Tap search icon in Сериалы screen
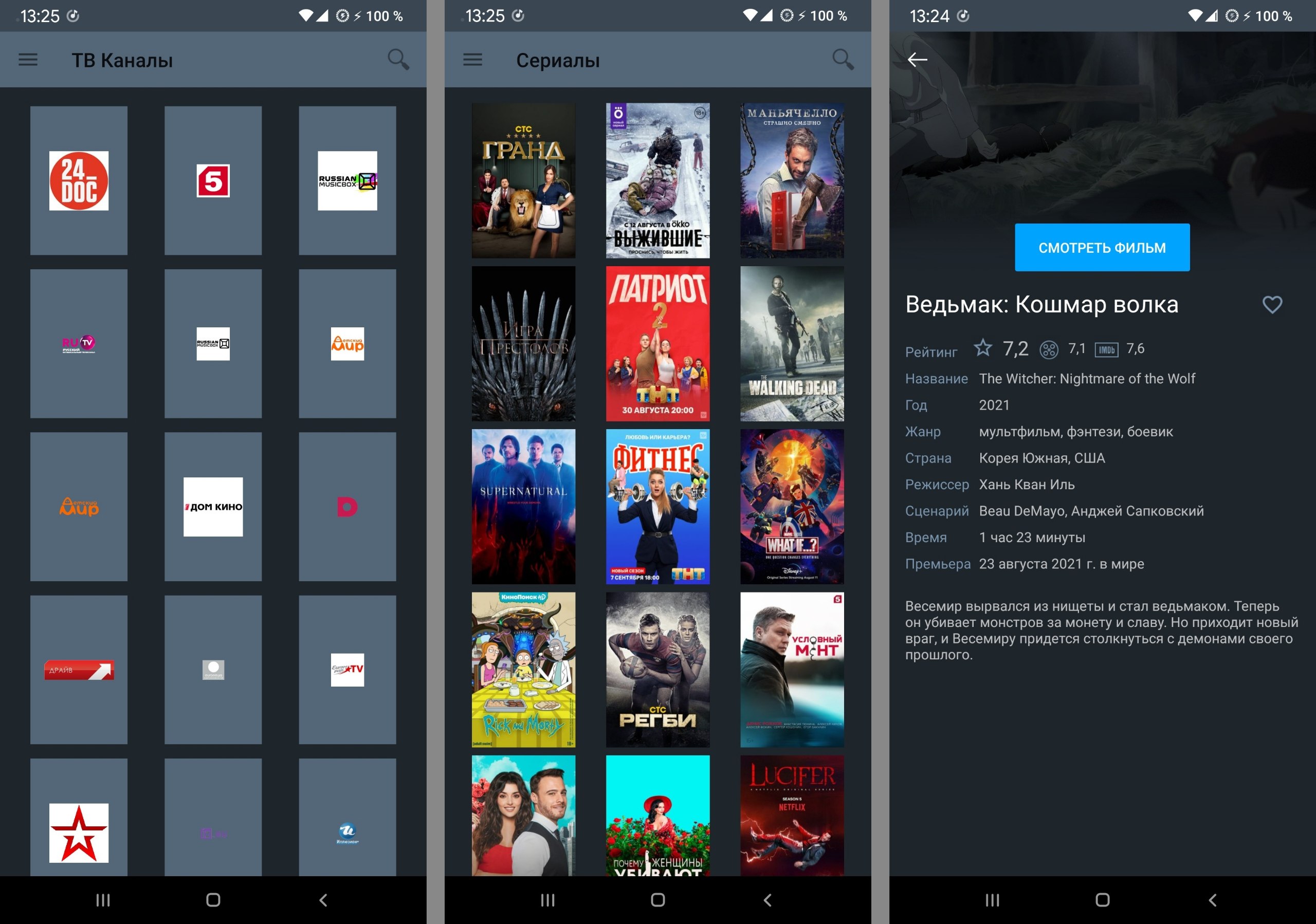 (843, 60)
